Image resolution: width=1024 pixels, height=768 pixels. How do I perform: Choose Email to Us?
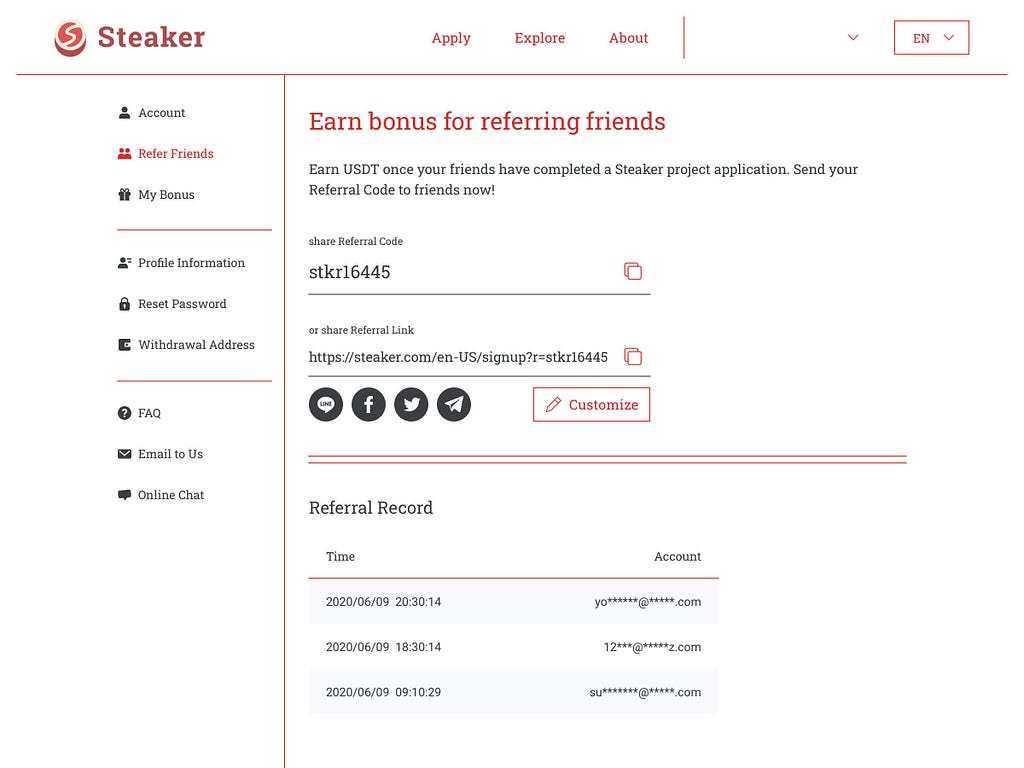coord(160,454)
